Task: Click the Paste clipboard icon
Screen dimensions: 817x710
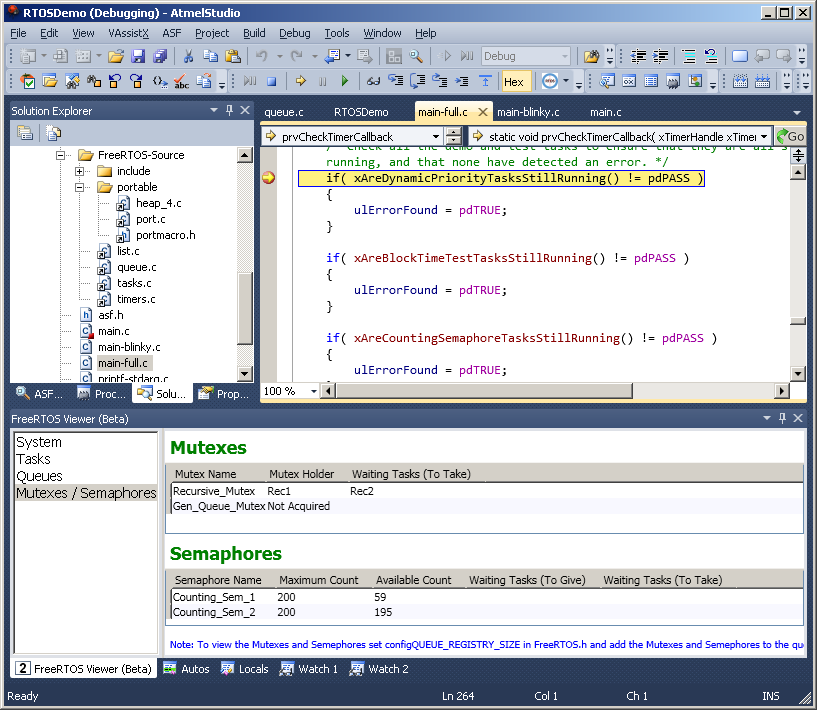Action: 232,56
